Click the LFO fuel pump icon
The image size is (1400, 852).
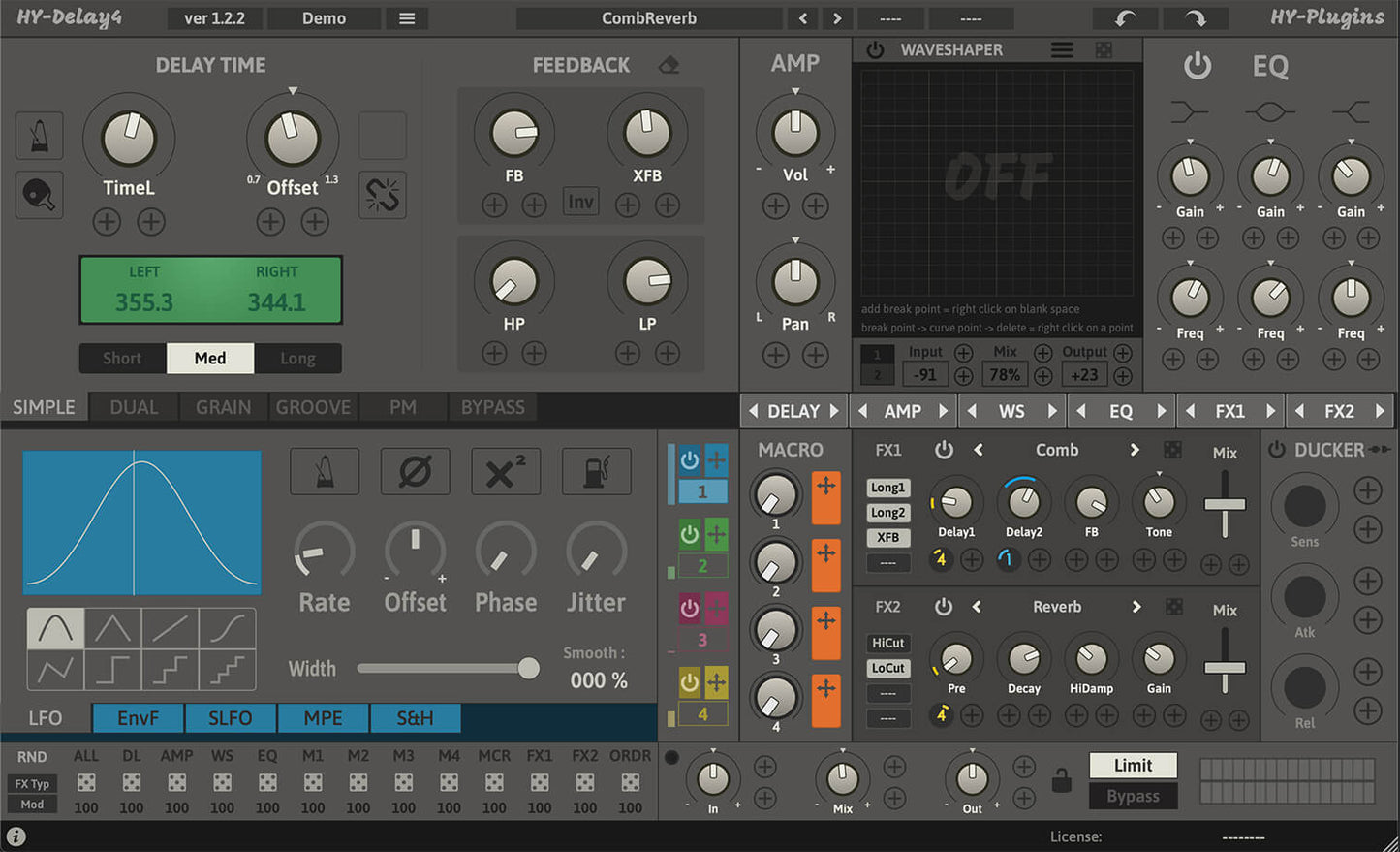click(x=597, y=472)
